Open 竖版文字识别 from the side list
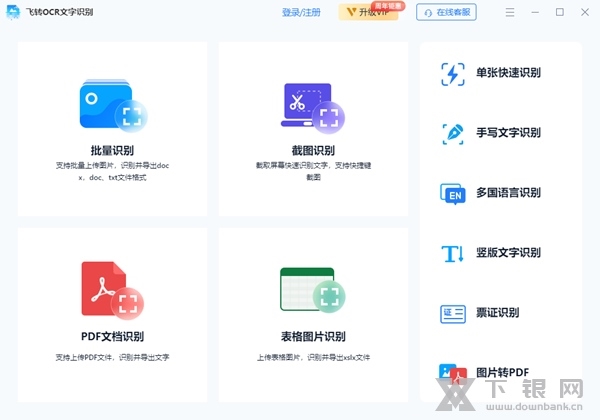 (x=508, y=252)
